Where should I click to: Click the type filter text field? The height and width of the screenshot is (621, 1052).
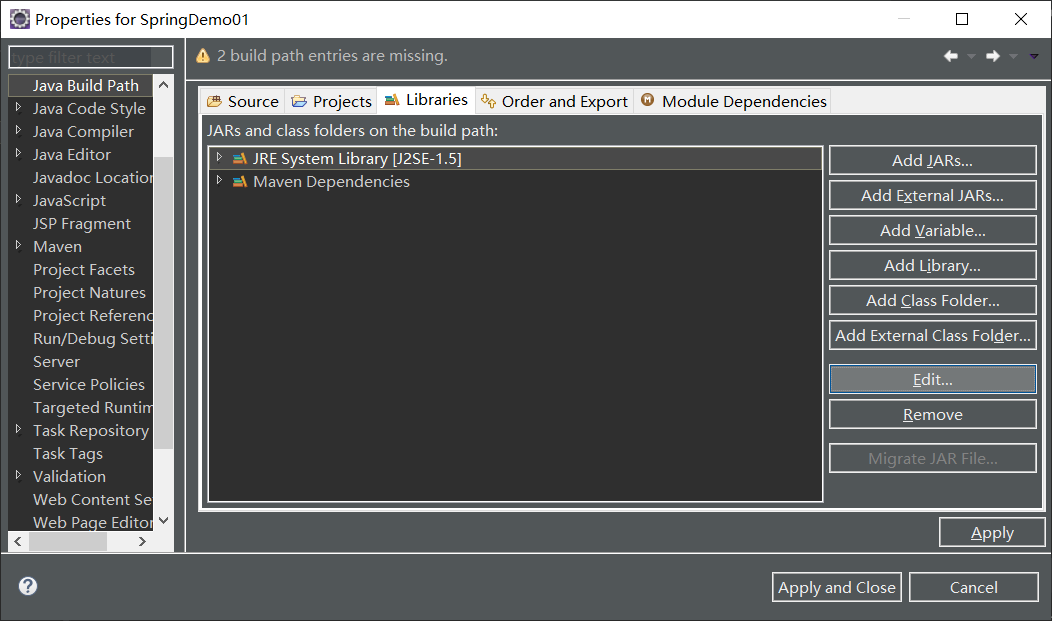pyautogui.click(x=91, y=57)
